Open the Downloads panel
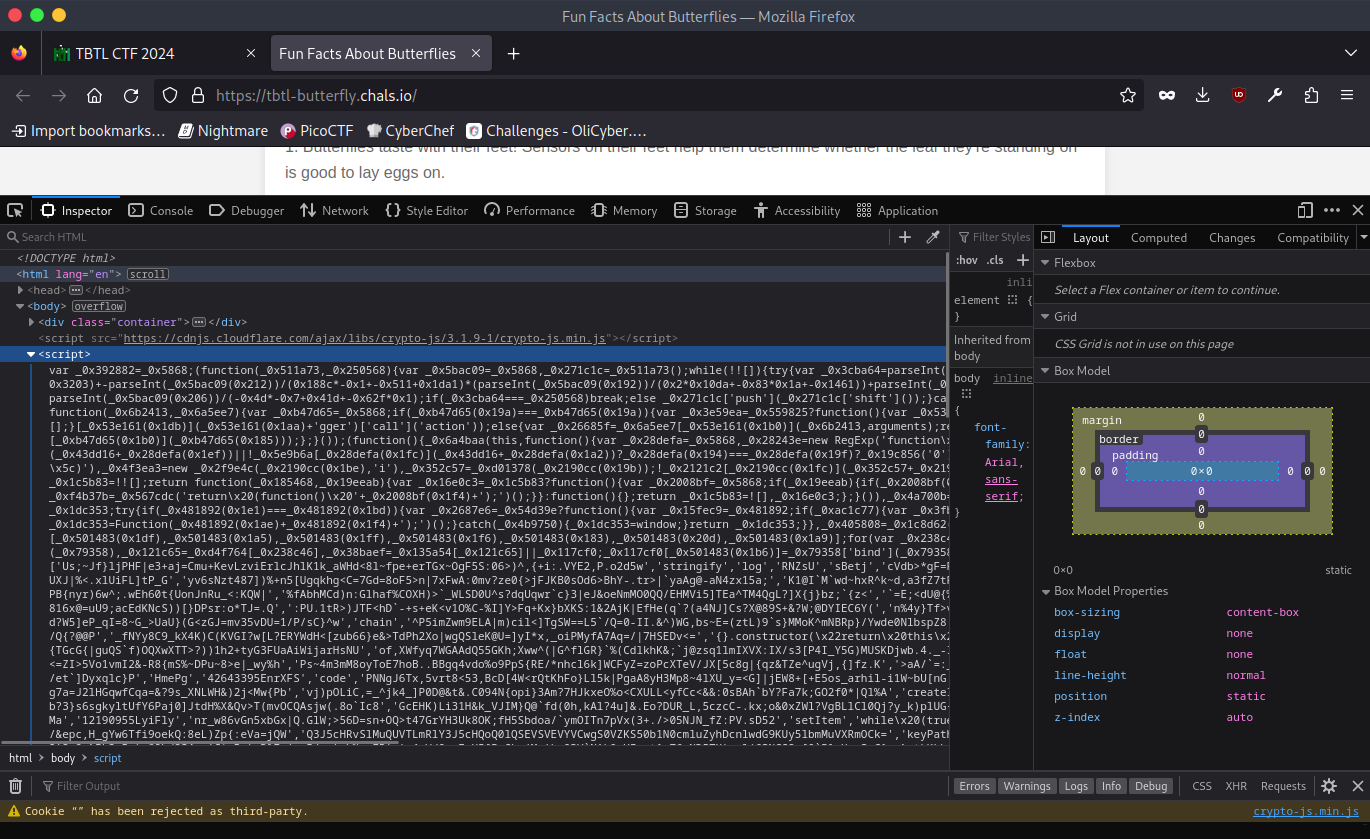The width and height of the screenshot is (1370, 839). [x=1203, y=95]
